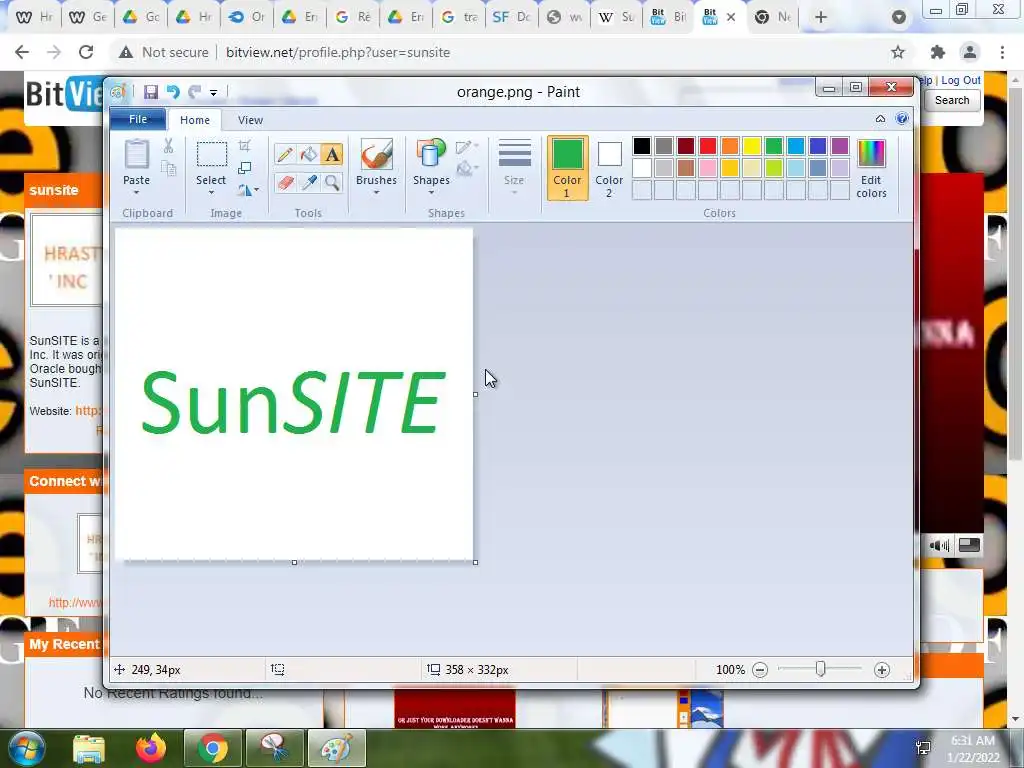Select the Eraser tool

(285, 182)
